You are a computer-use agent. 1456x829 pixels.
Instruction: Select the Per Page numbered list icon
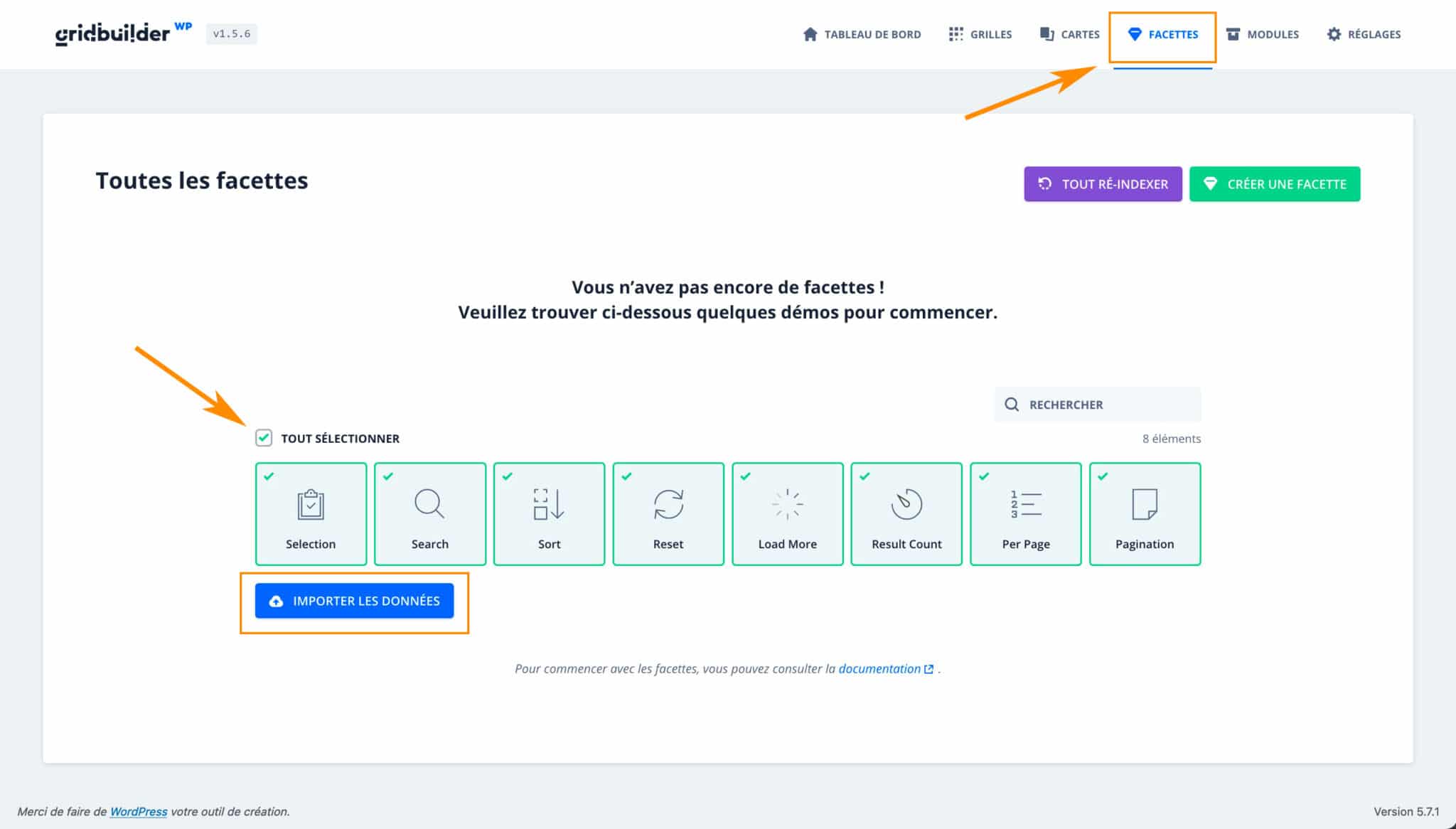[x=1026, y=505]
